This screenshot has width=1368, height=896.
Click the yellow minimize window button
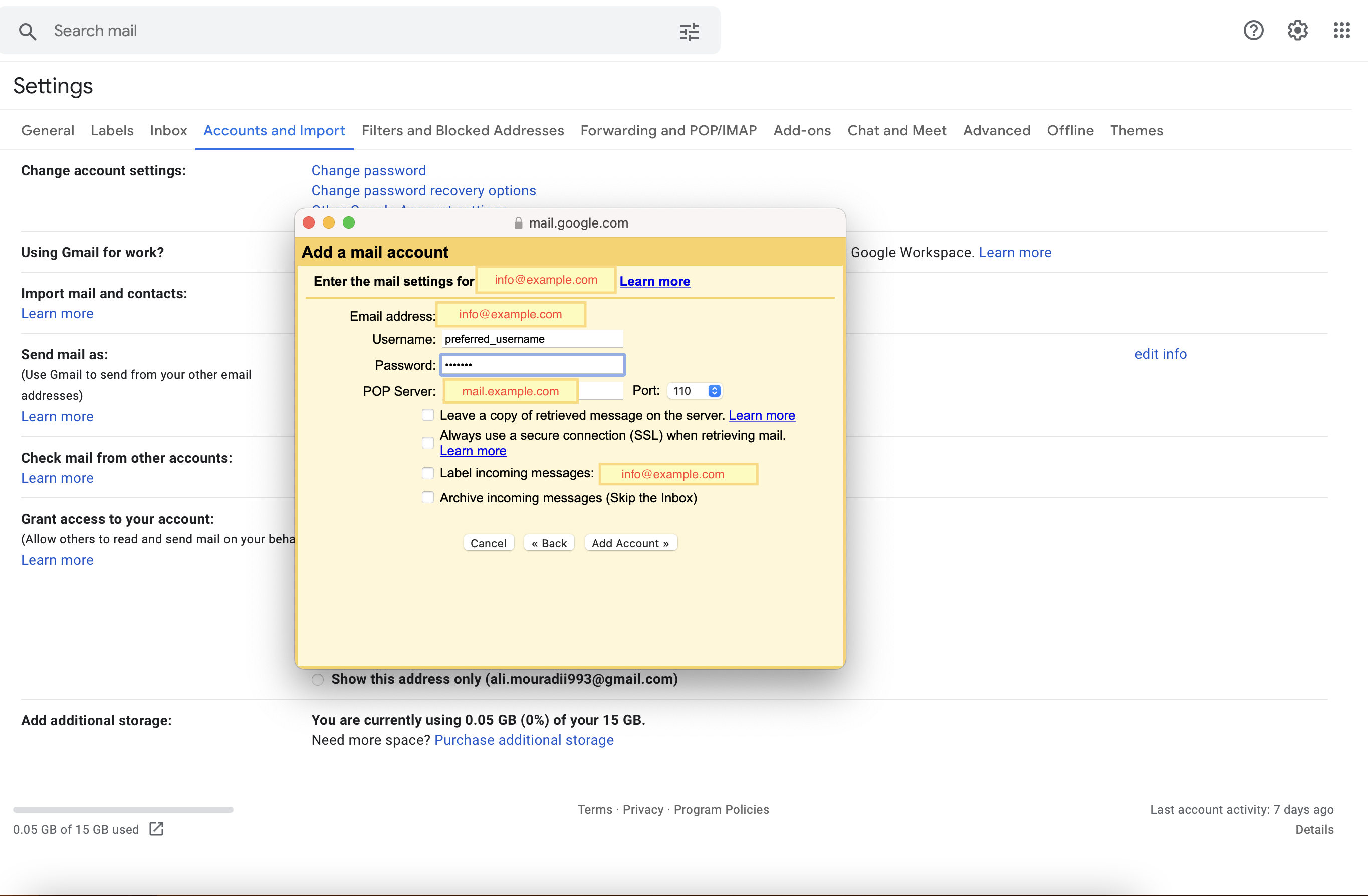coord(329,222)
